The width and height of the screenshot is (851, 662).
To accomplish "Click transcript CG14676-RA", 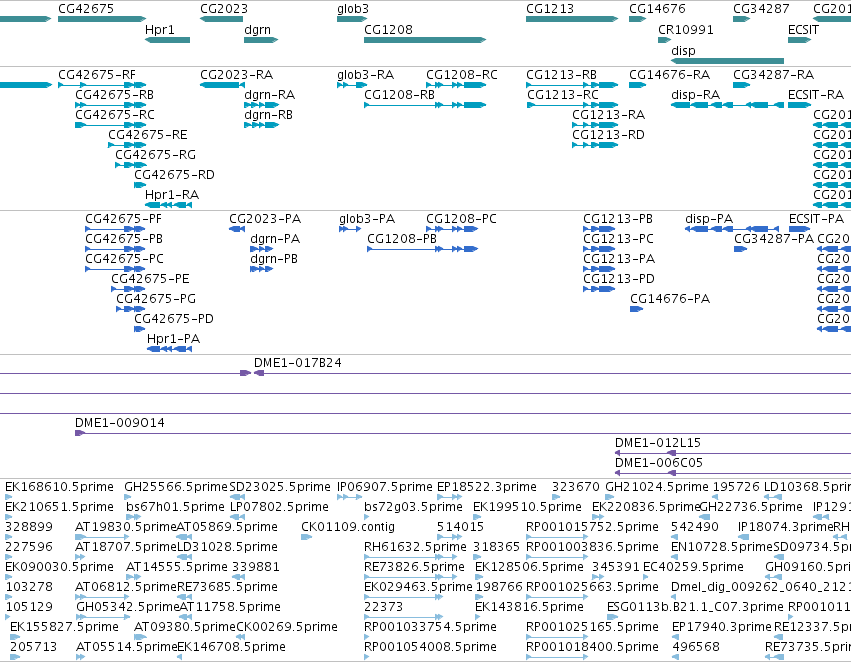I will pos(669,75).
